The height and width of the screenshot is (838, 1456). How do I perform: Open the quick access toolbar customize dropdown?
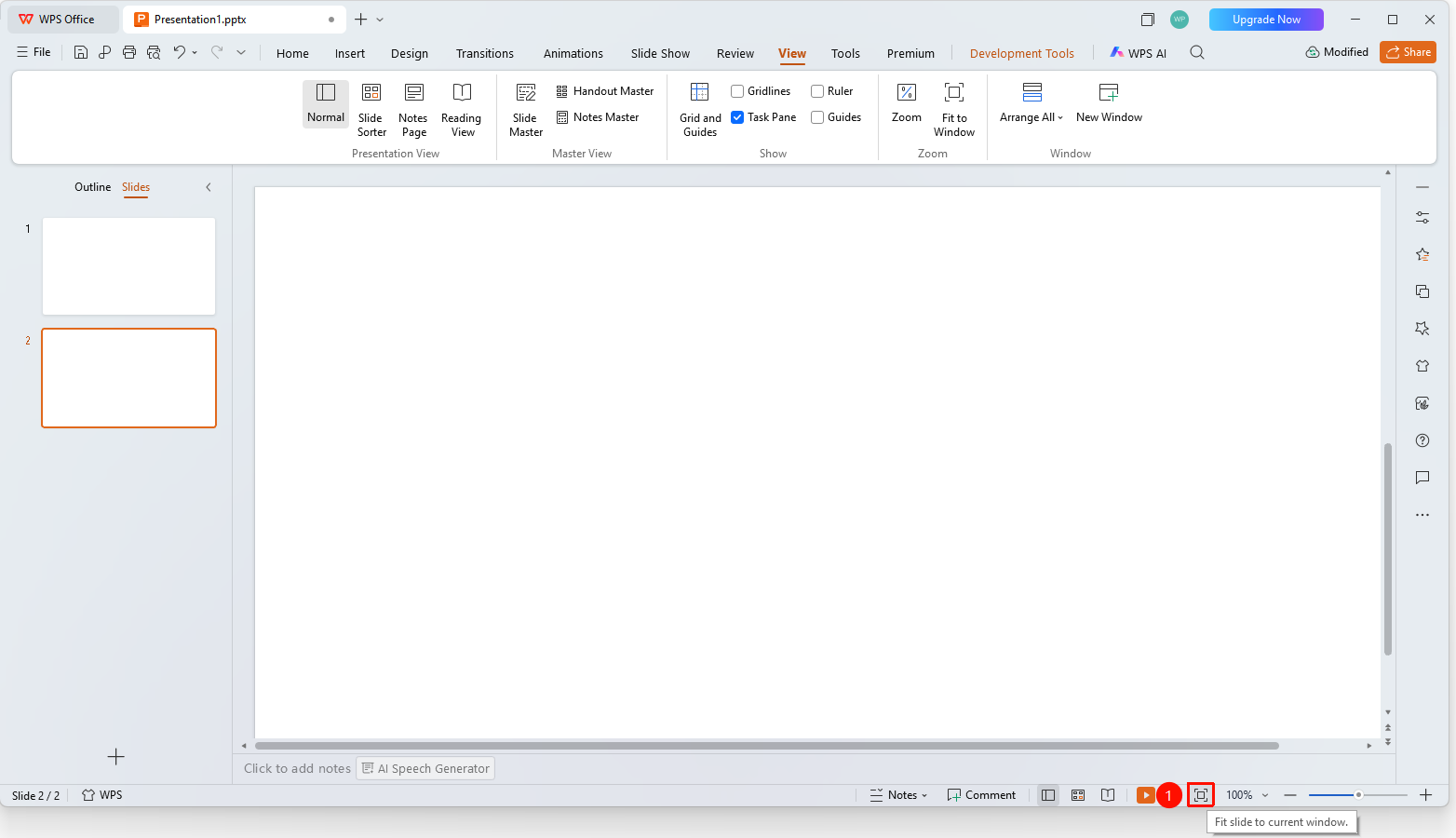click(241, 52)
